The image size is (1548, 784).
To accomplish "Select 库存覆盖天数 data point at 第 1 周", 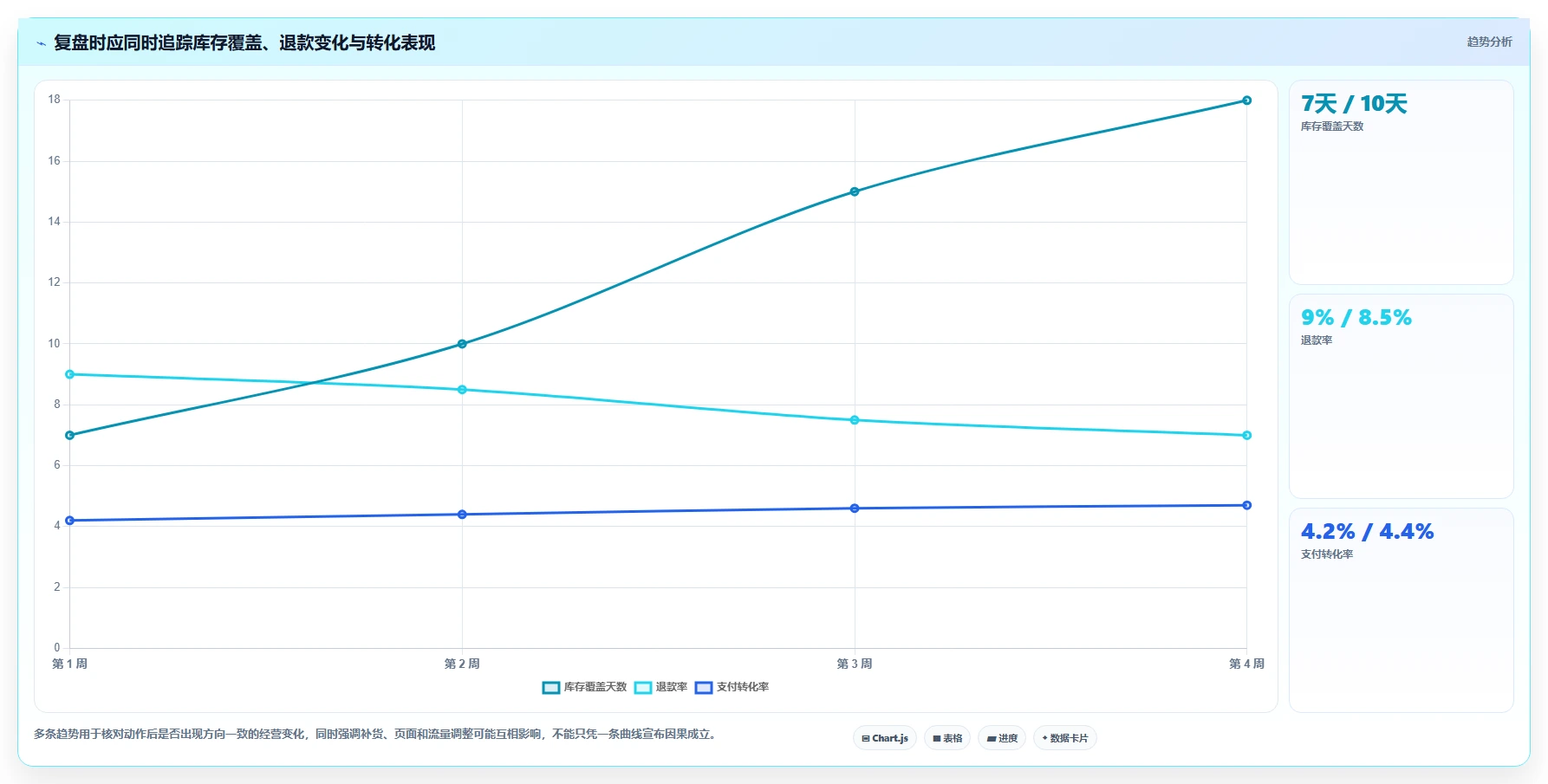I will coord(70,436).
